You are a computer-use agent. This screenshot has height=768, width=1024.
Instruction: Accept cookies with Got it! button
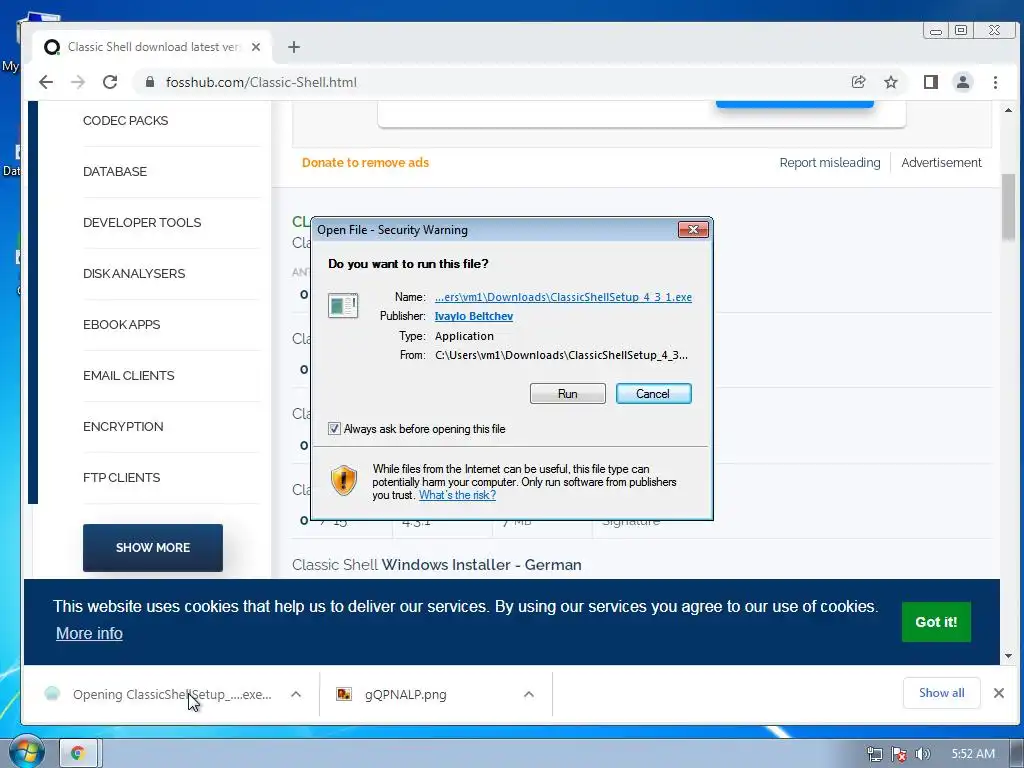[936, 622]
